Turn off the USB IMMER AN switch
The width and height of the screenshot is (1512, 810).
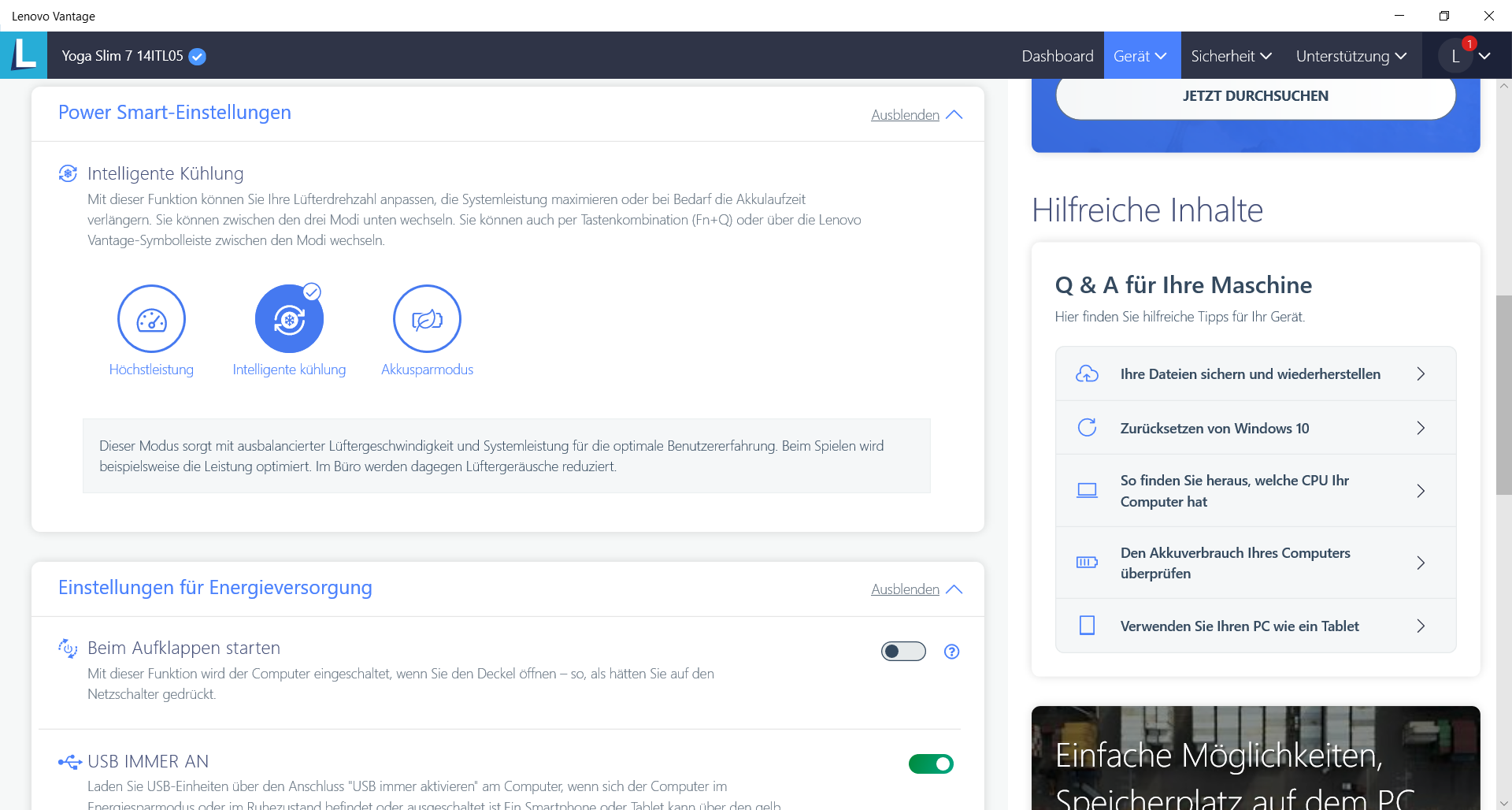coord(931,764)
